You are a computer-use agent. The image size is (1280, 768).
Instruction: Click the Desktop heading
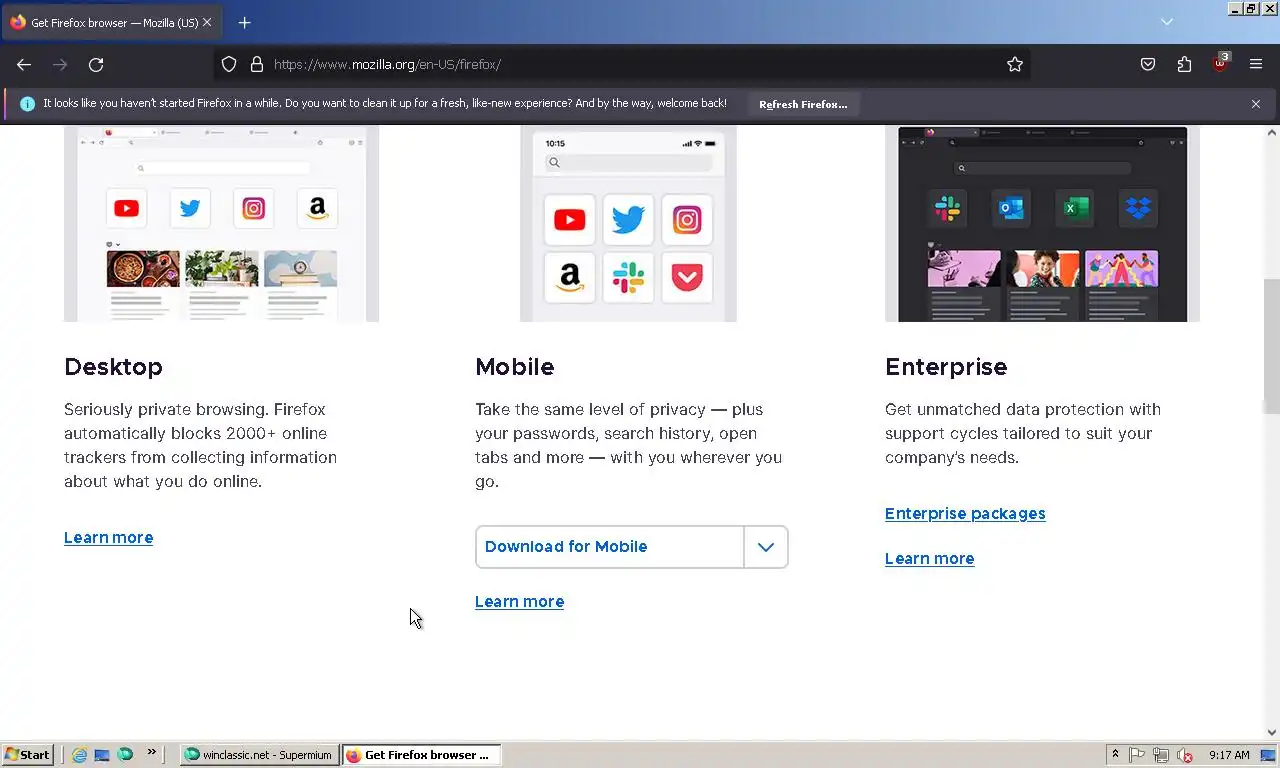[x=113, y=367]
